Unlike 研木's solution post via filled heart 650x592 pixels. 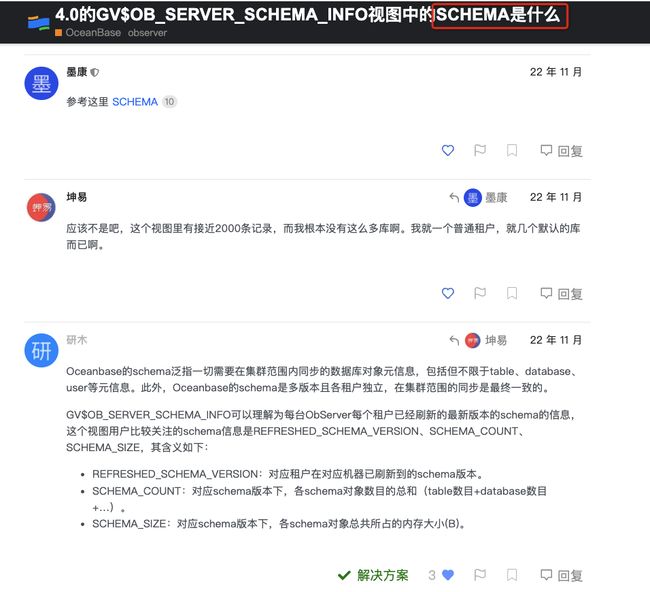(x=448, y=575)
